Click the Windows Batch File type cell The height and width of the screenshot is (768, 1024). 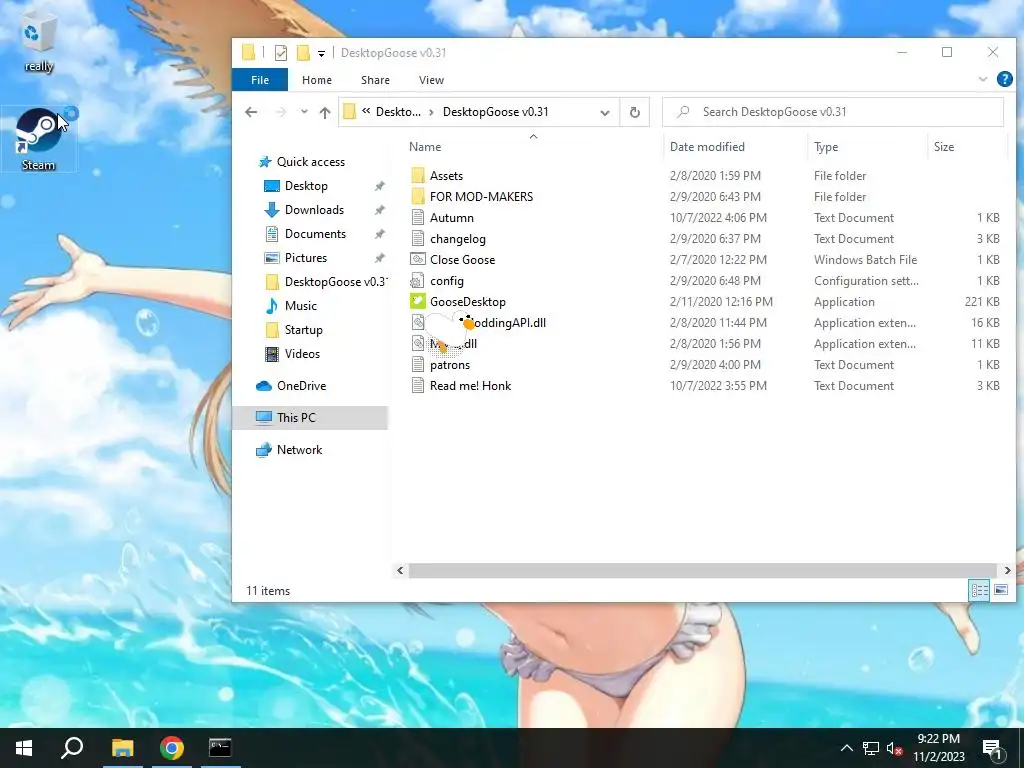click(x=865, y=260)
